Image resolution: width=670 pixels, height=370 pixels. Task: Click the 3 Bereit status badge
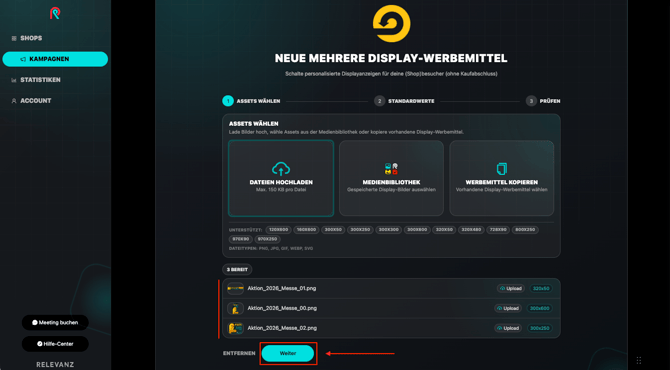(237, 270)
